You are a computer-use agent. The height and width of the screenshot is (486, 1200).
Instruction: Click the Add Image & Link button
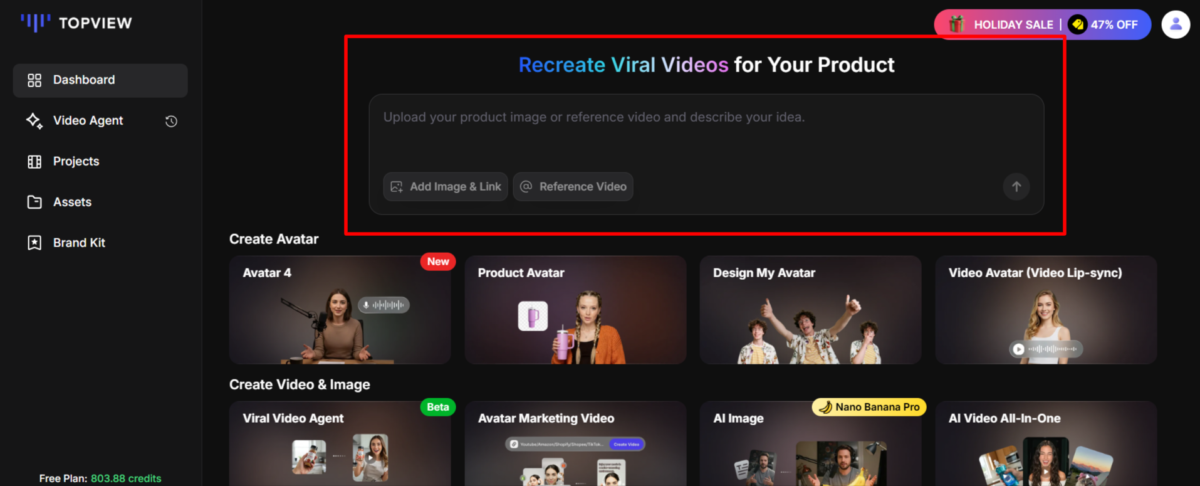tap(445, 187)
